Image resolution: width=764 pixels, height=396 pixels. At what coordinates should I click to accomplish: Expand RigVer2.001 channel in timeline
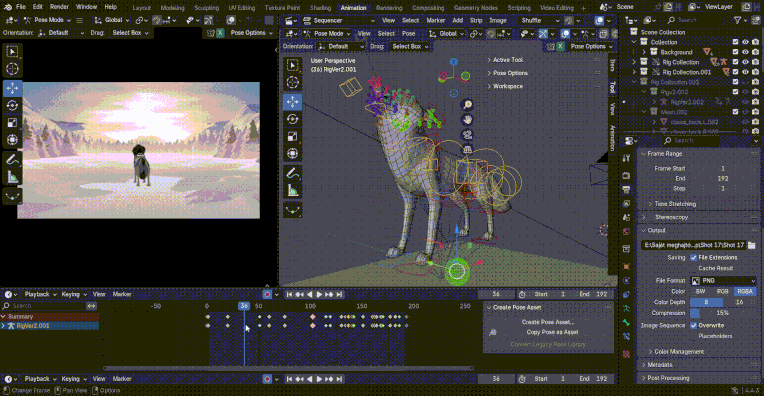[x=4, y=325]
